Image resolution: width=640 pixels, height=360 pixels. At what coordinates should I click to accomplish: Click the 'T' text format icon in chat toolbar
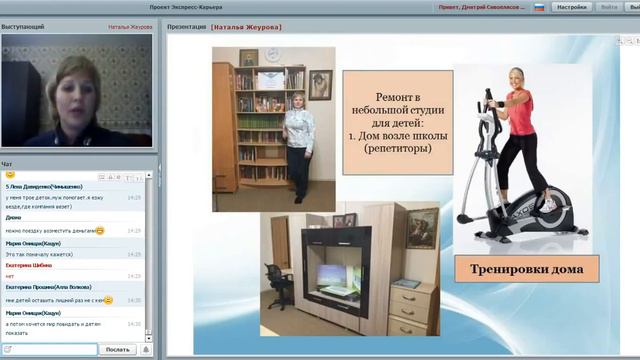click(x=128, y=178)
